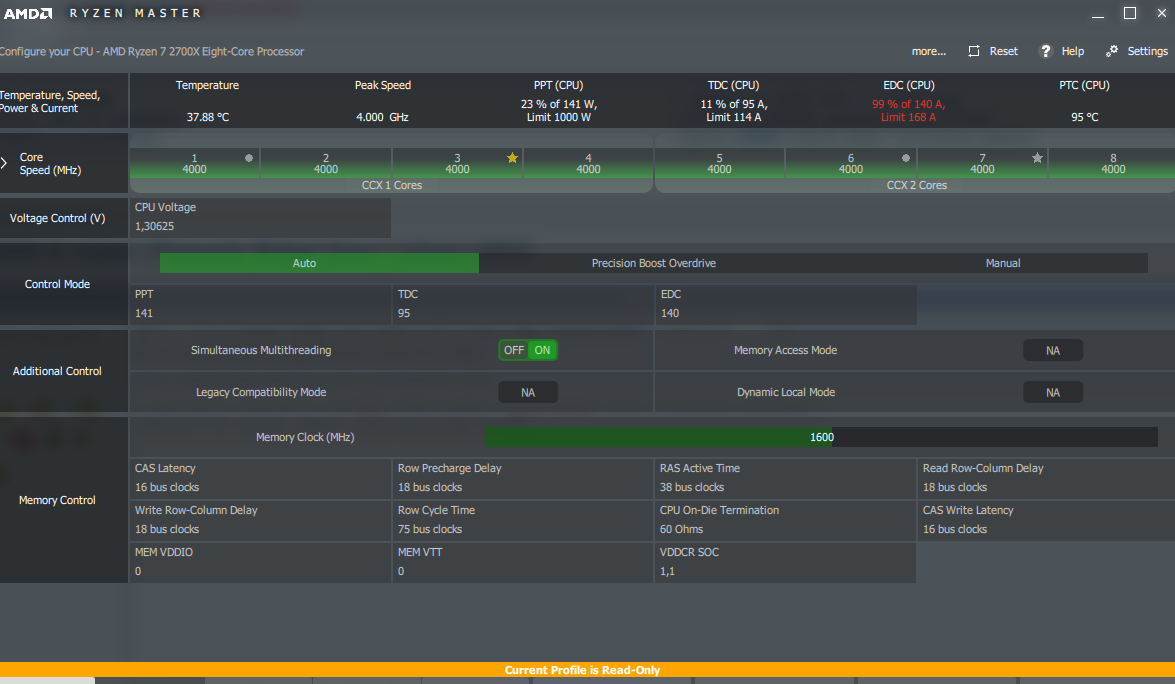
Task: Click the AMD logo in the title bar
Action: tap(28, 13)
